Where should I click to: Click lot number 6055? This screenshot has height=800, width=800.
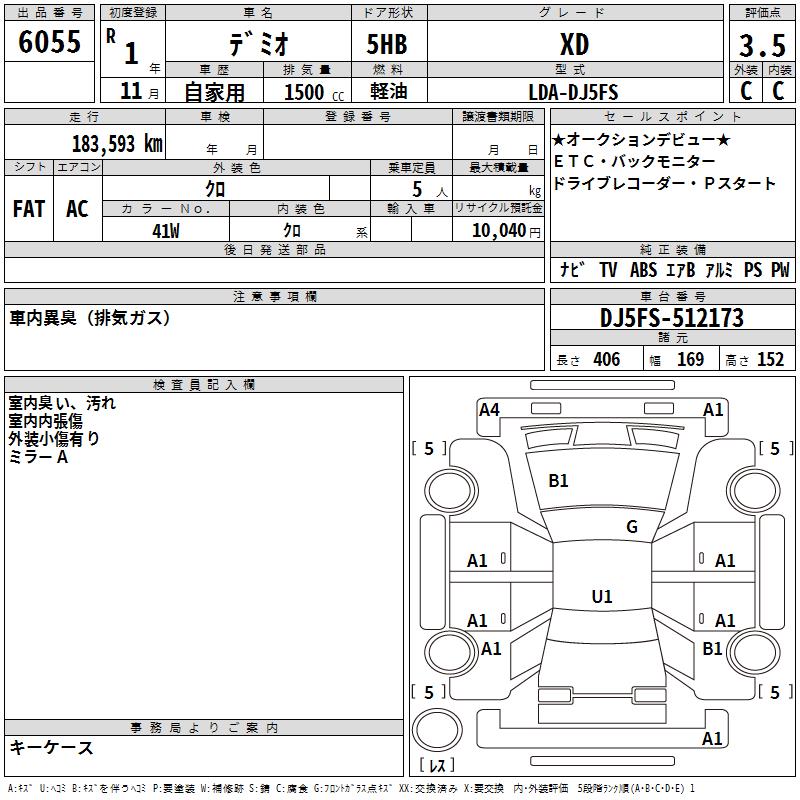click(x=49, y=41)
